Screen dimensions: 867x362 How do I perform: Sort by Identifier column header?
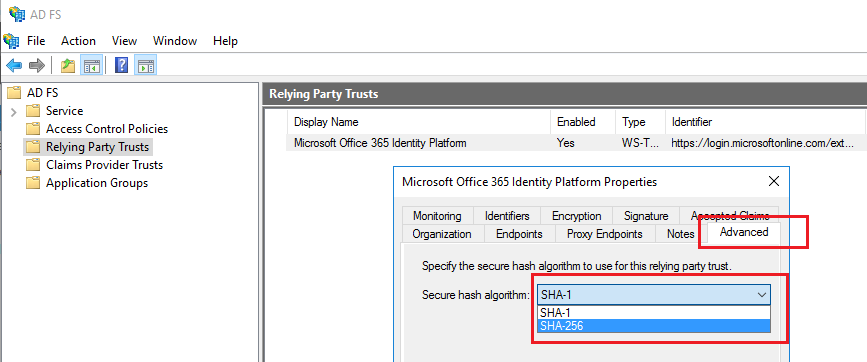[x=765, y=122]
